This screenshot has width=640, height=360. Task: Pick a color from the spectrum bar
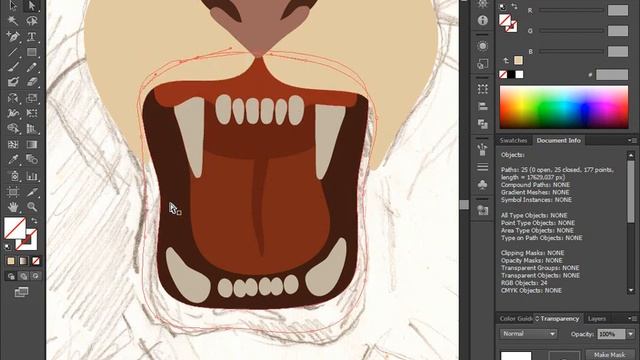(564, 107)
